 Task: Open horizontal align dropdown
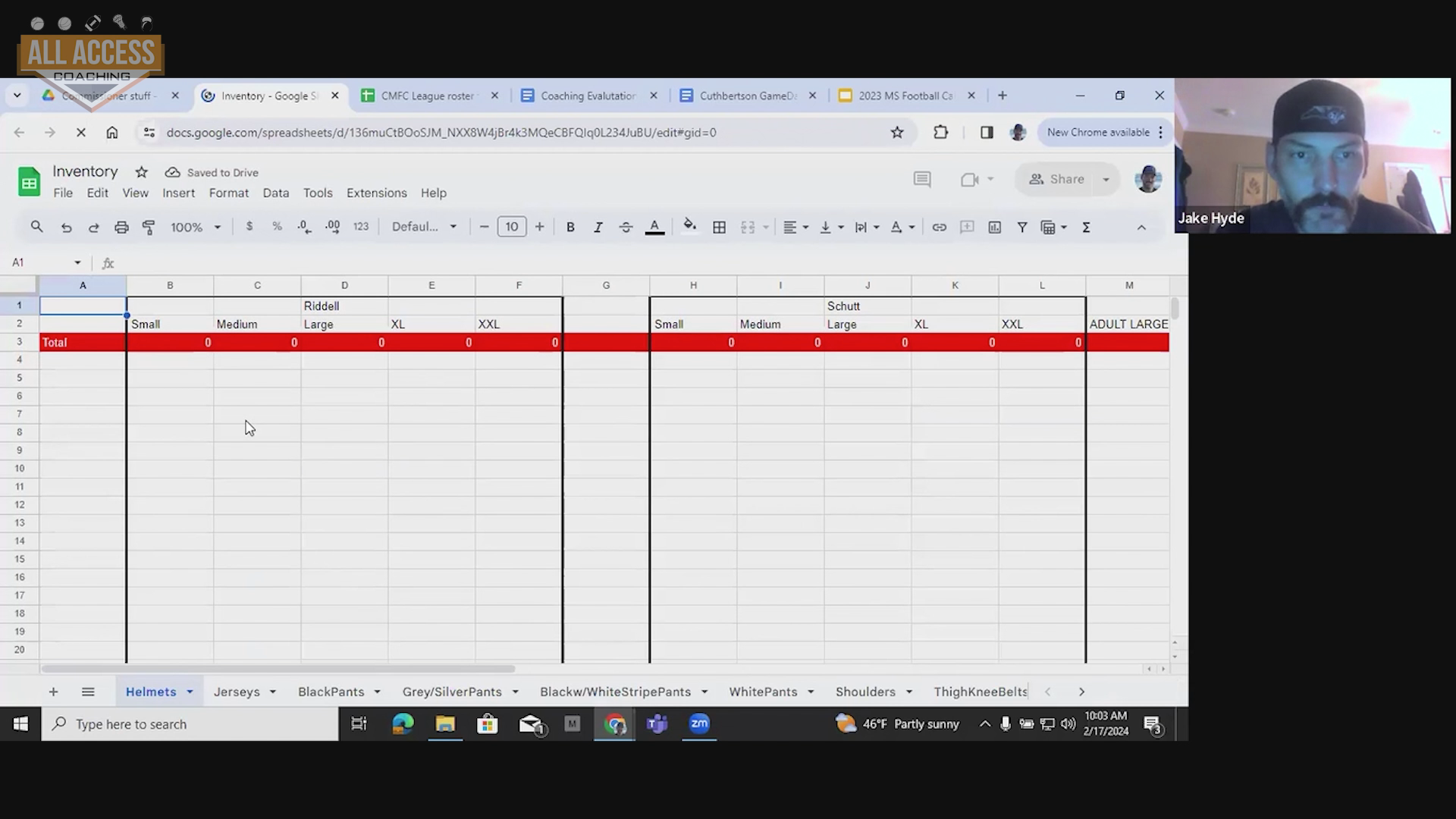(795, 227)
